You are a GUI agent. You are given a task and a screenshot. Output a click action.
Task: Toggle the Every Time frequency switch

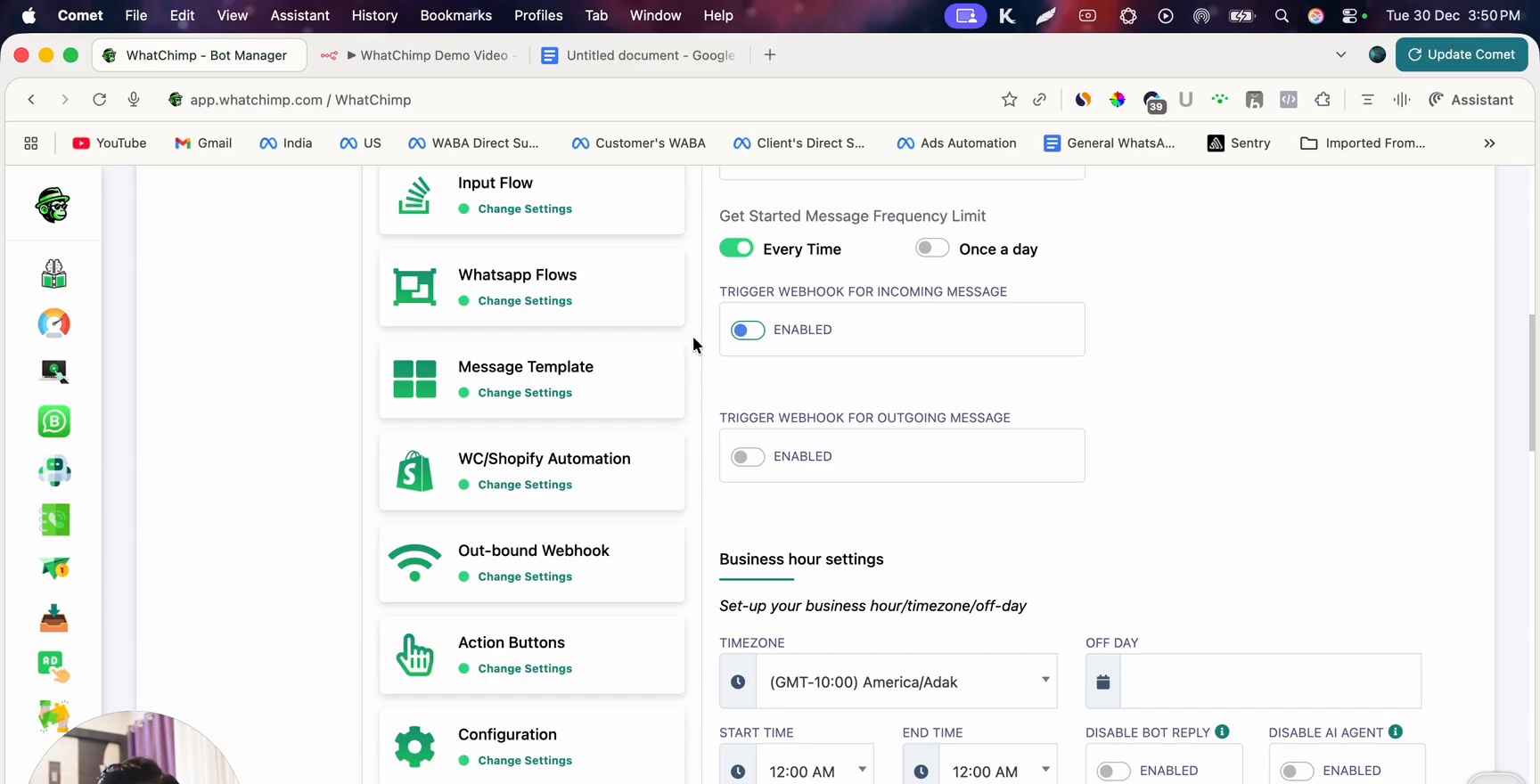[736, 248]
